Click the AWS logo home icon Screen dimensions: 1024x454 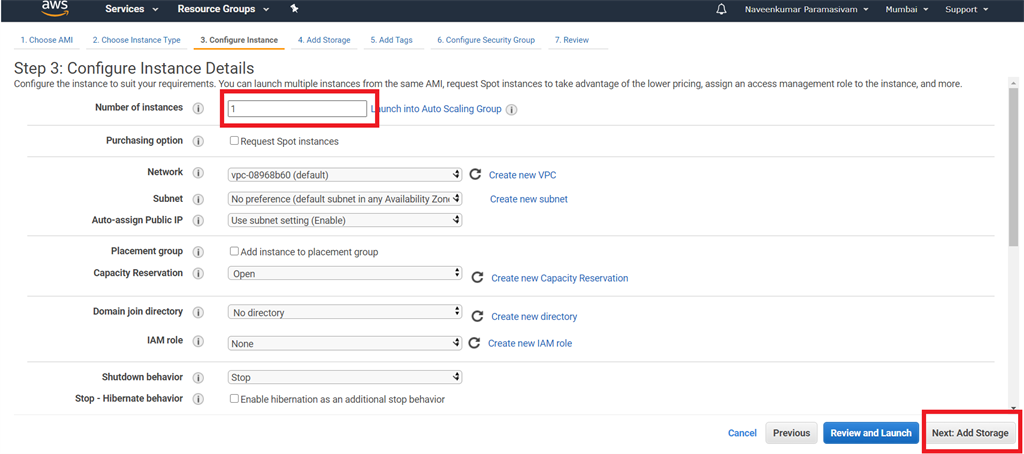(x=54, y=8)
